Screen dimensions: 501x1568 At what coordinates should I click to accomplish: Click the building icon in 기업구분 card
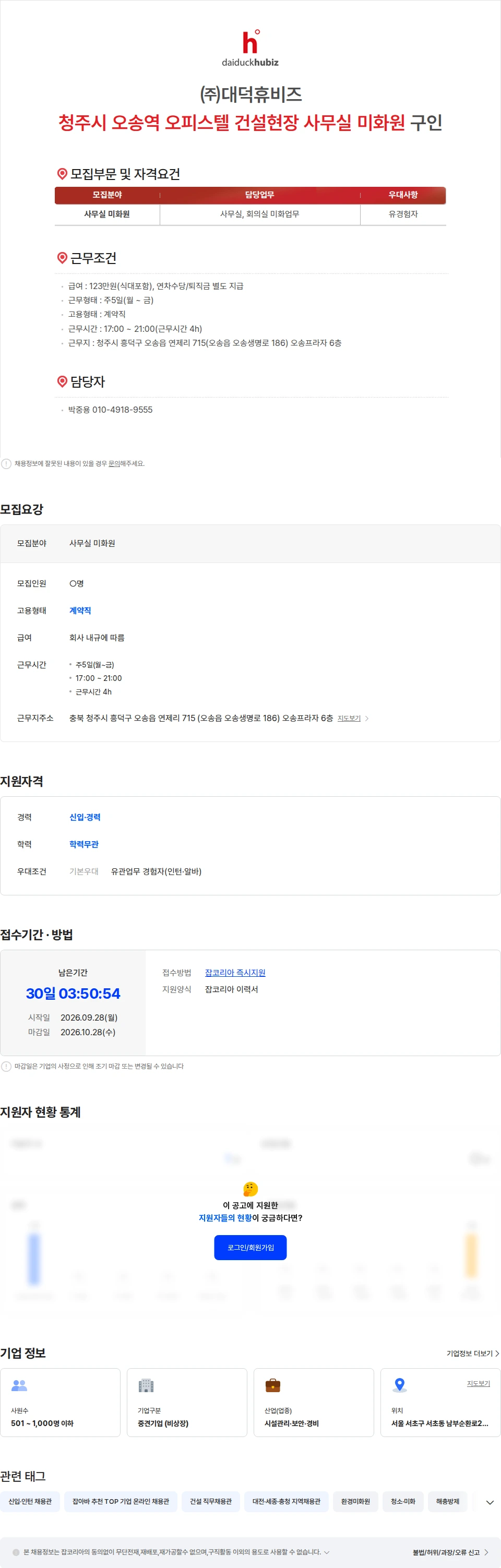coord(146,1385)
